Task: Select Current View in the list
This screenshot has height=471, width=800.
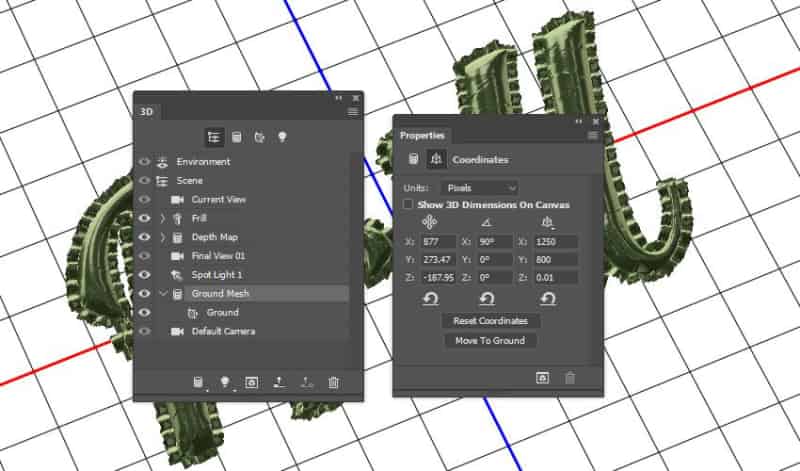Action: click(x=218, y=200)
